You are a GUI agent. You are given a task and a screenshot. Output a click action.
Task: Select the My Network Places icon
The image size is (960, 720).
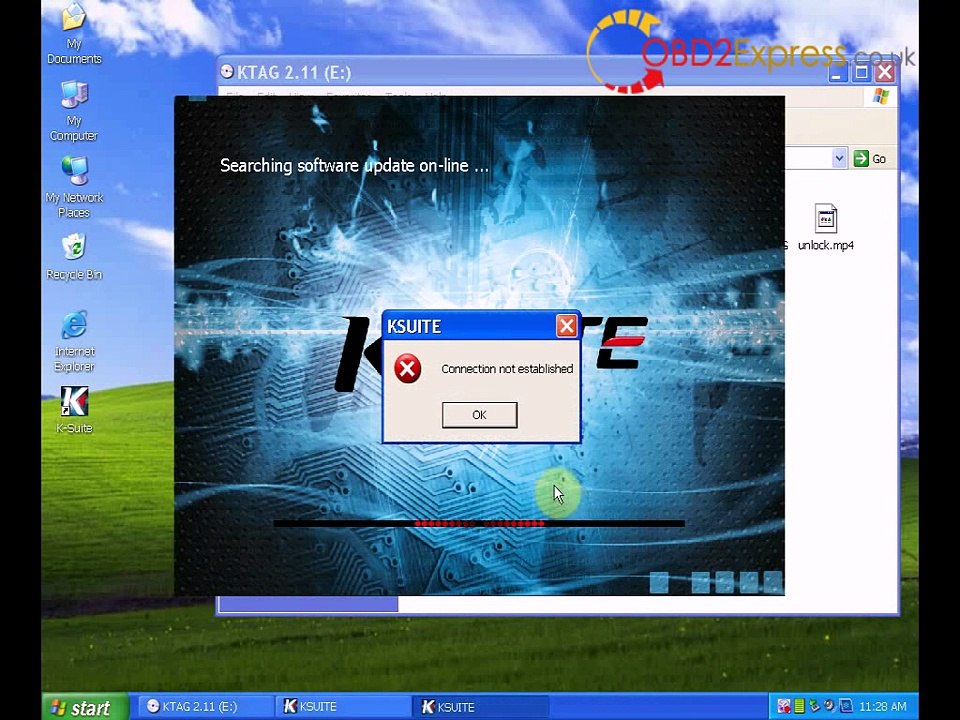[74, 187]
